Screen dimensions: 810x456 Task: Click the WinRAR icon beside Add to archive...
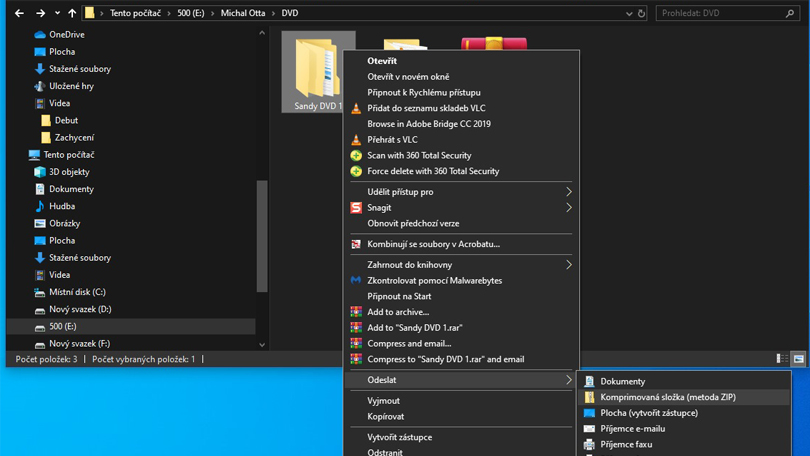[x=356, y=311]
